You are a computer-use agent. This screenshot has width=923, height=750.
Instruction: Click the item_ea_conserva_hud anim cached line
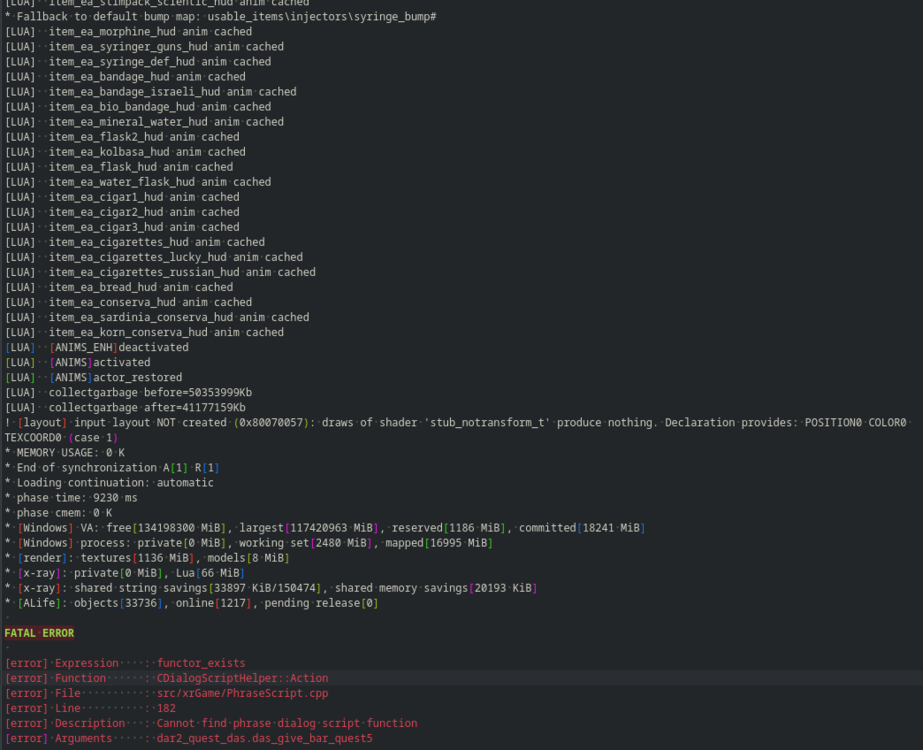128,302
